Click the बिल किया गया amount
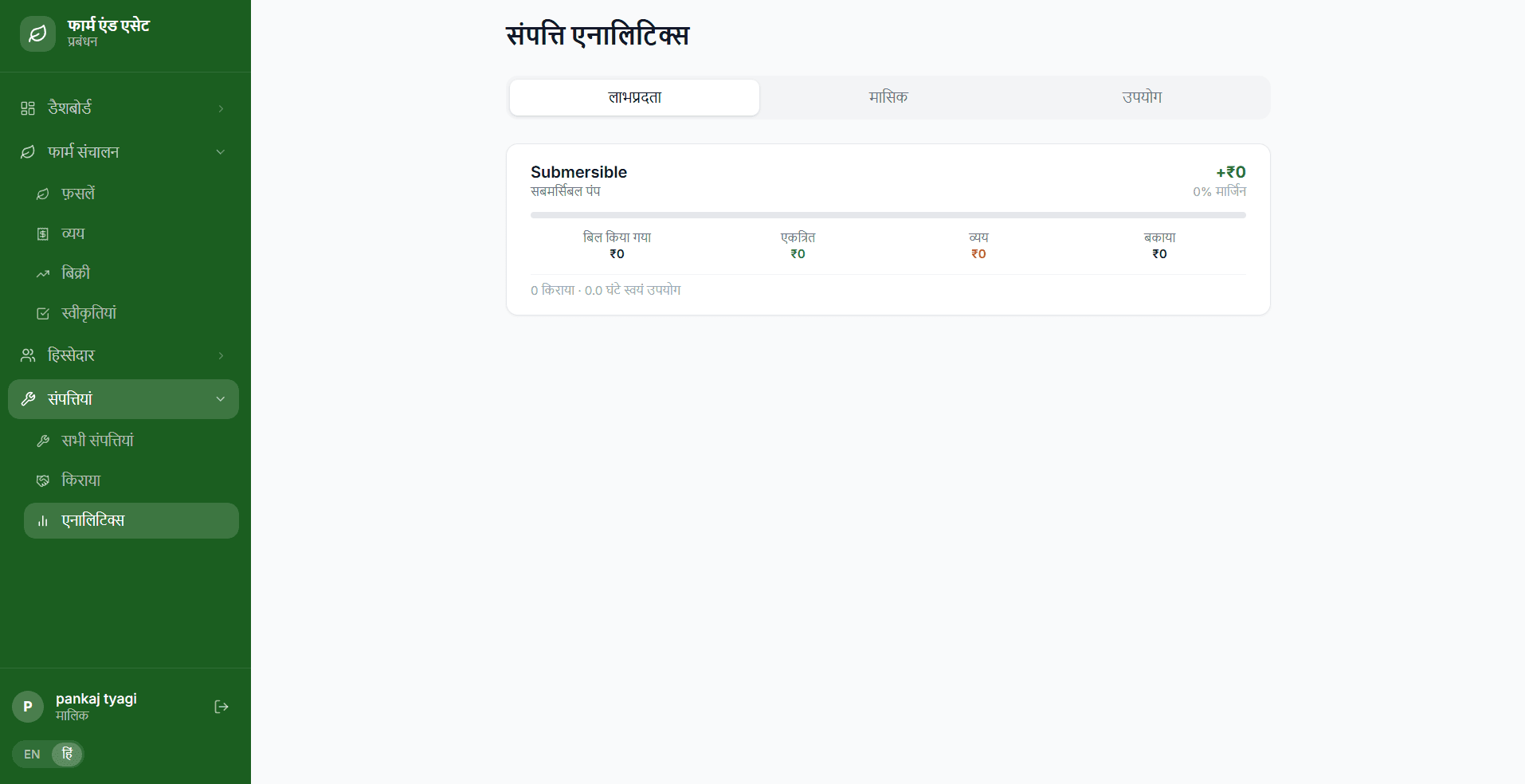This screenshot has height=784, width=1525. [x=617, y=254]
